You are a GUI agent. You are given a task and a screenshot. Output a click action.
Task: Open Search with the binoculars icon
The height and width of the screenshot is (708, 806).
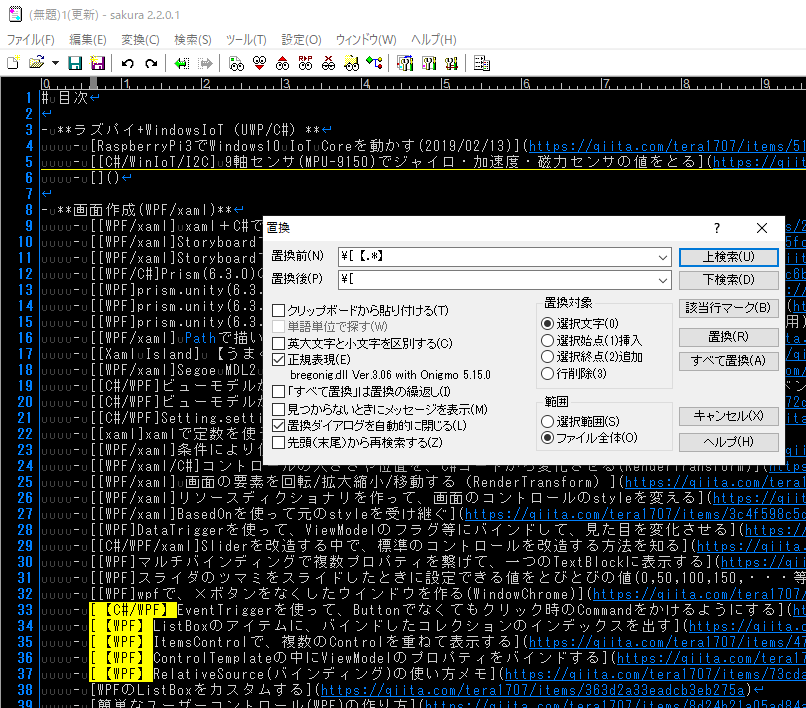pos(236,63)
